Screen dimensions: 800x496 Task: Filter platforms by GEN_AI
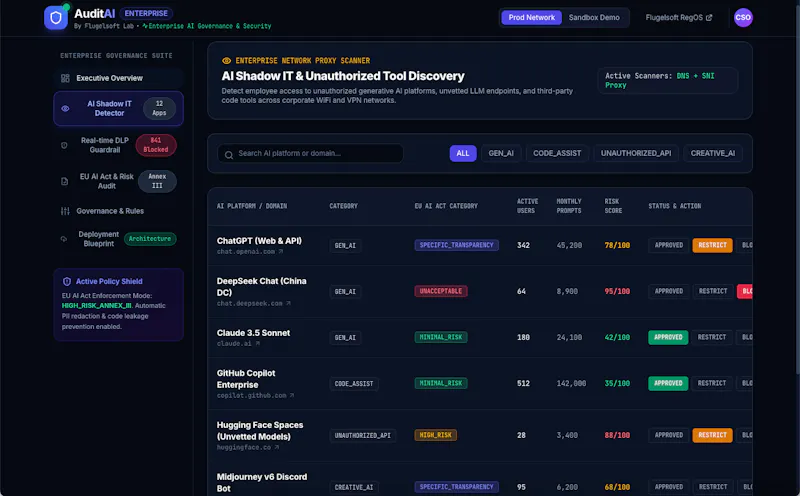501,153
